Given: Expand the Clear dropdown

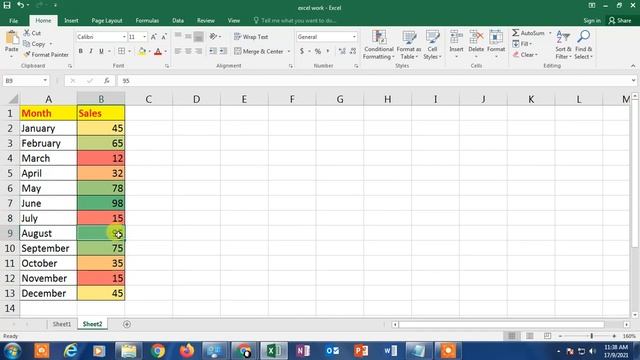Looking at the screenshot, I should (536, 55).
